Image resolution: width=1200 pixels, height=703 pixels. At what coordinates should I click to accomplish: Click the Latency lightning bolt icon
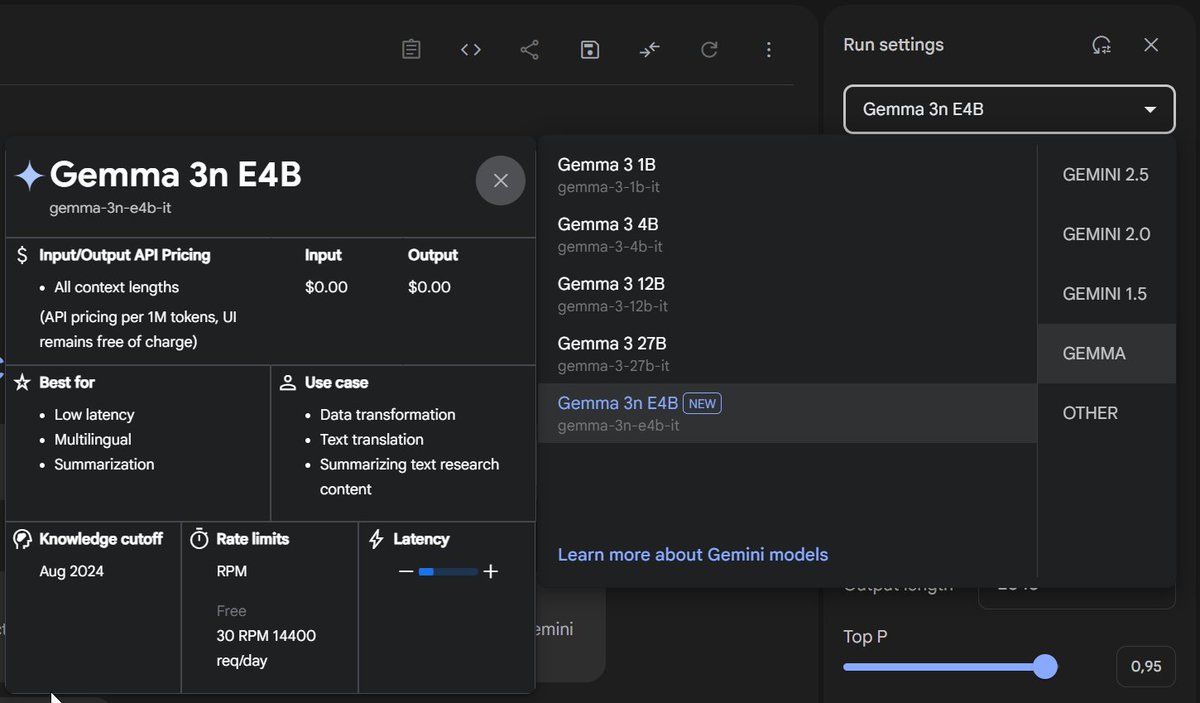(377, 539)
